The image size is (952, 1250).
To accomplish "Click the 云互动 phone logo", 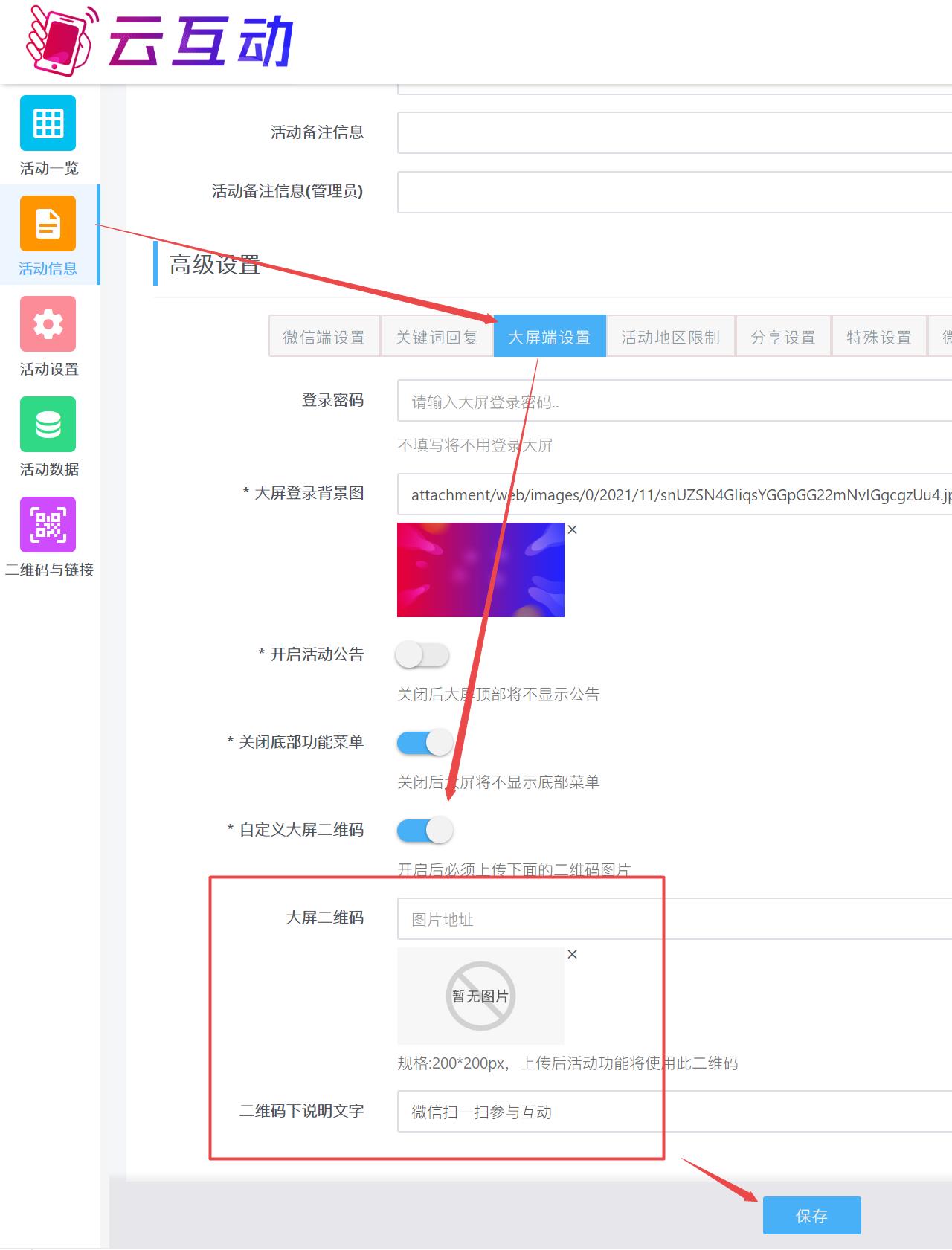I will click(x=59, y=41).
